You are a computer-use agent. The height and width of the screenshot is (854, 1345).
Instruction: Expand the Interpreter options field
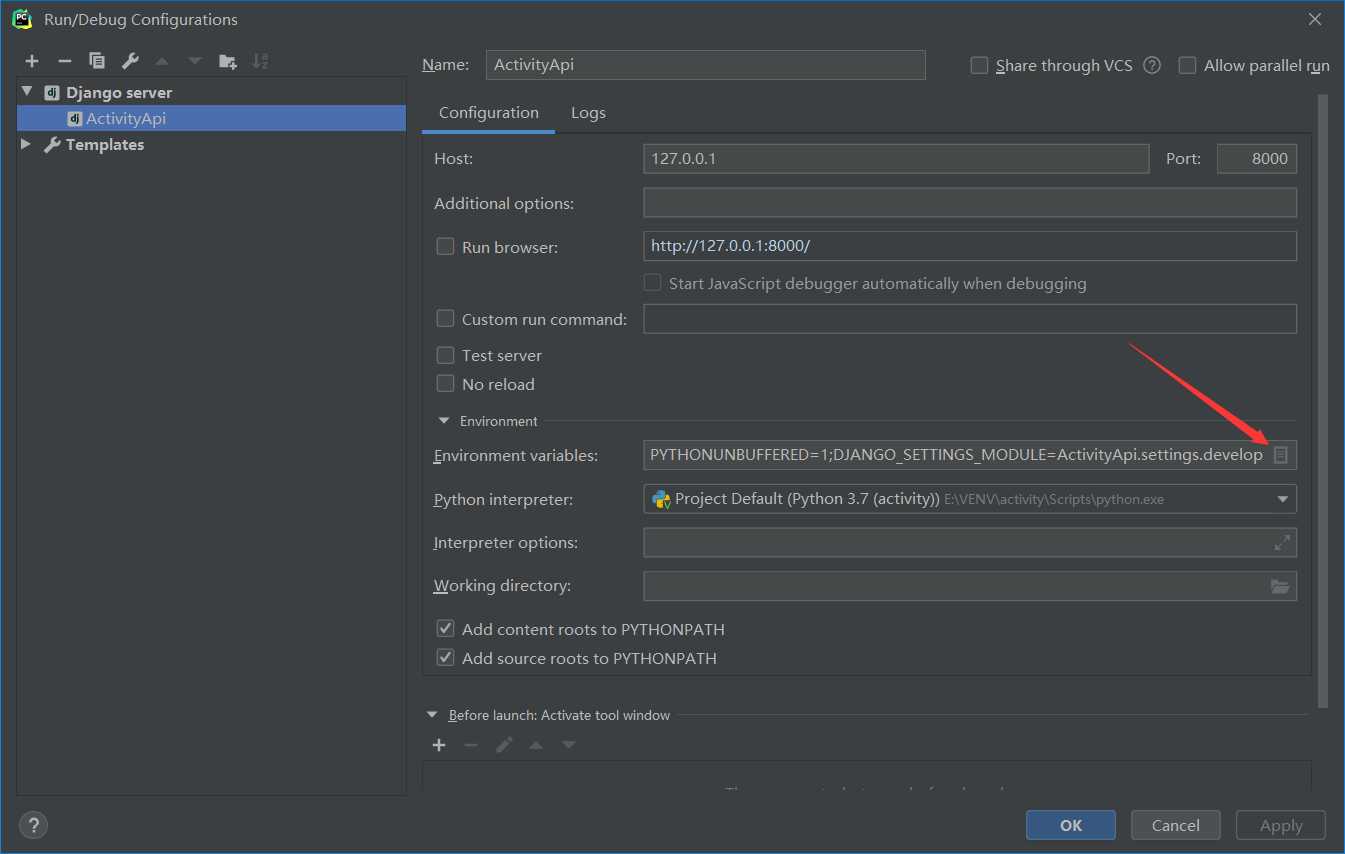pyautogui.click(x=1282, y=542)
